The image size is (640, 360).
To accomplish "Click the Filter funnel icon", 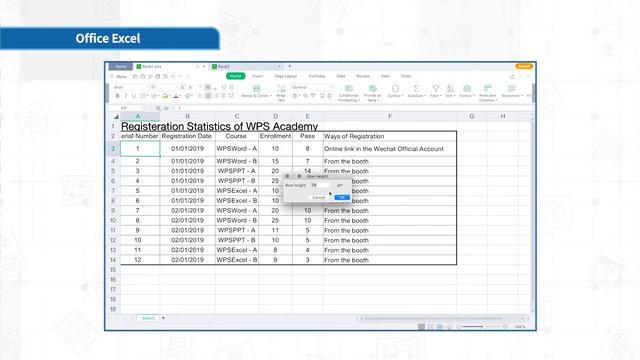I will click(x=436, y=88).
